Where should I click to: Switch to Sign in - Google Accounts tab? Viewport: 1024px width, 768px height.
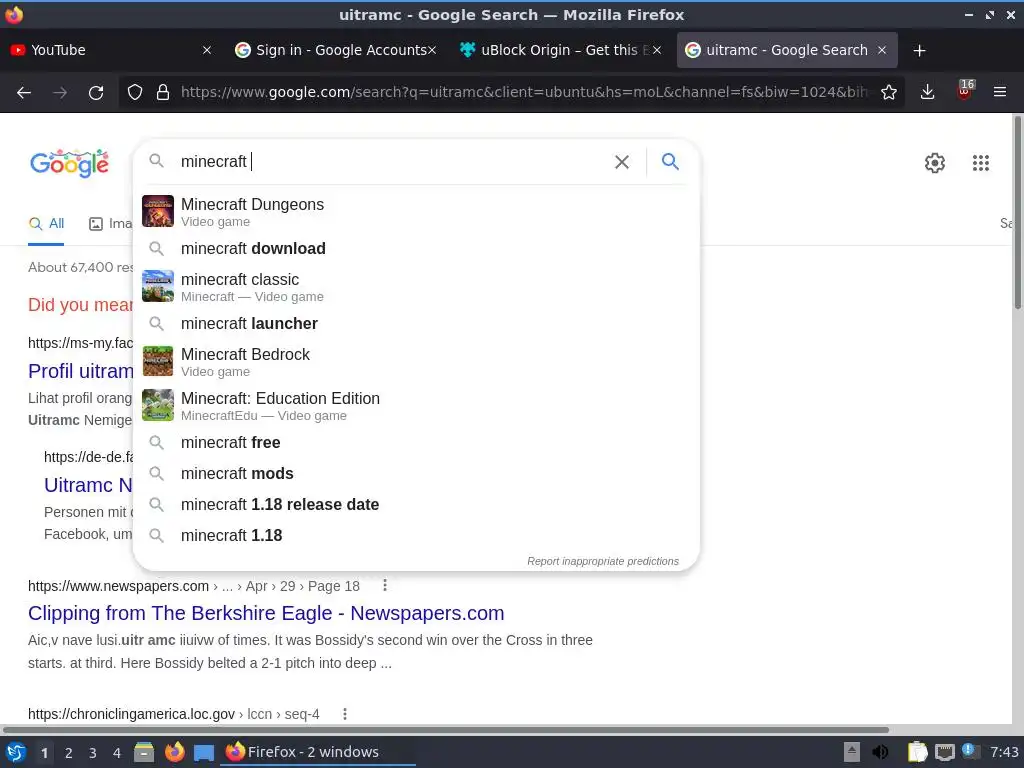[336, 50]
